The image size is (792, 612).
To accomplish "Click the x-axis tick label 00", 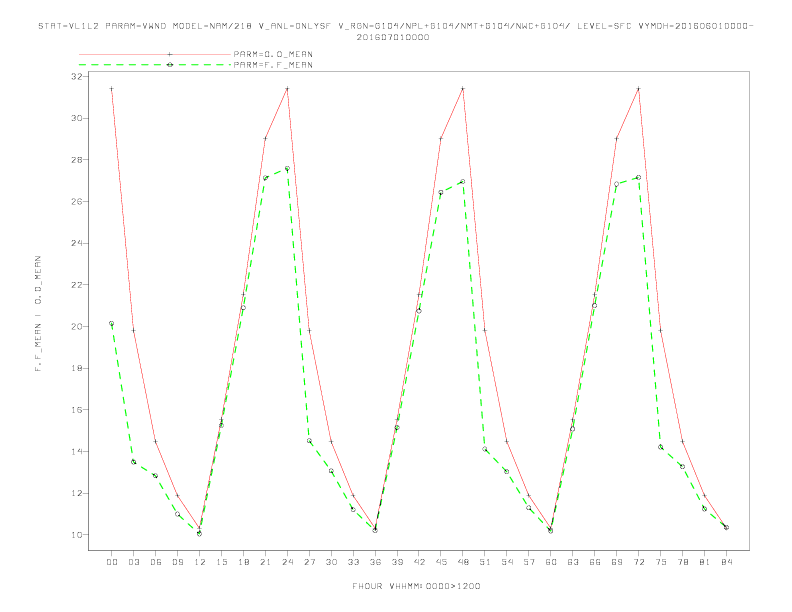I will (112, 562).
